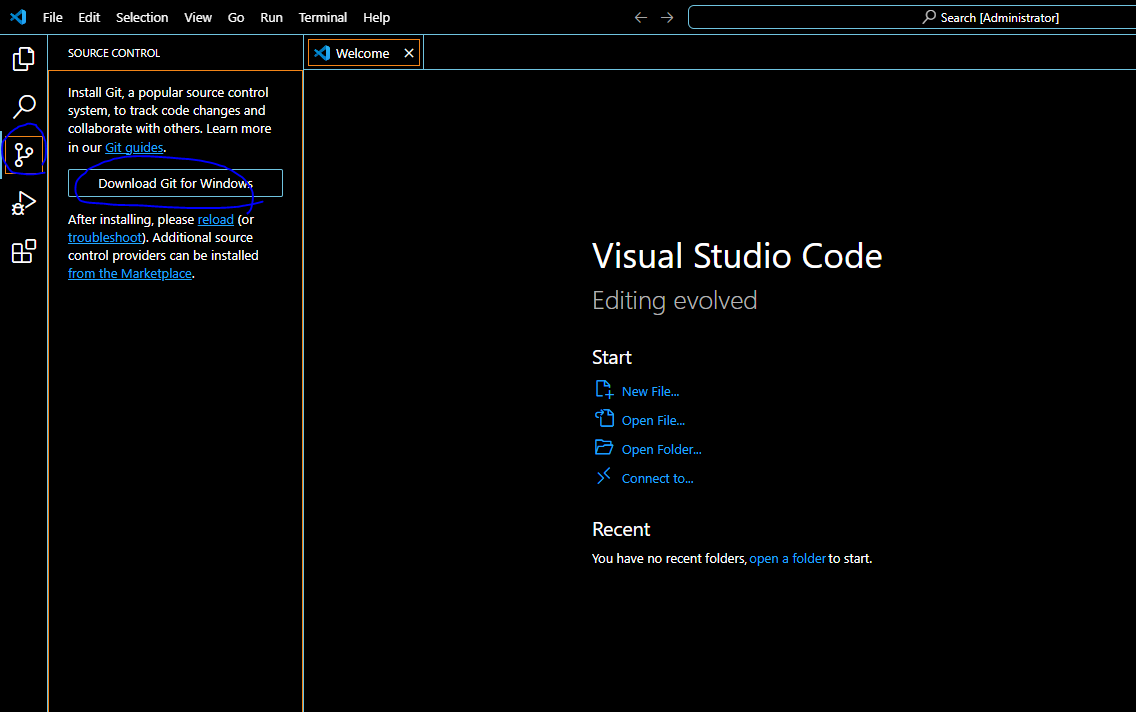The height and width of the screenshot is (712, 1136).
Task: Go back with the left arrow
Action: [x=640, y=17]
